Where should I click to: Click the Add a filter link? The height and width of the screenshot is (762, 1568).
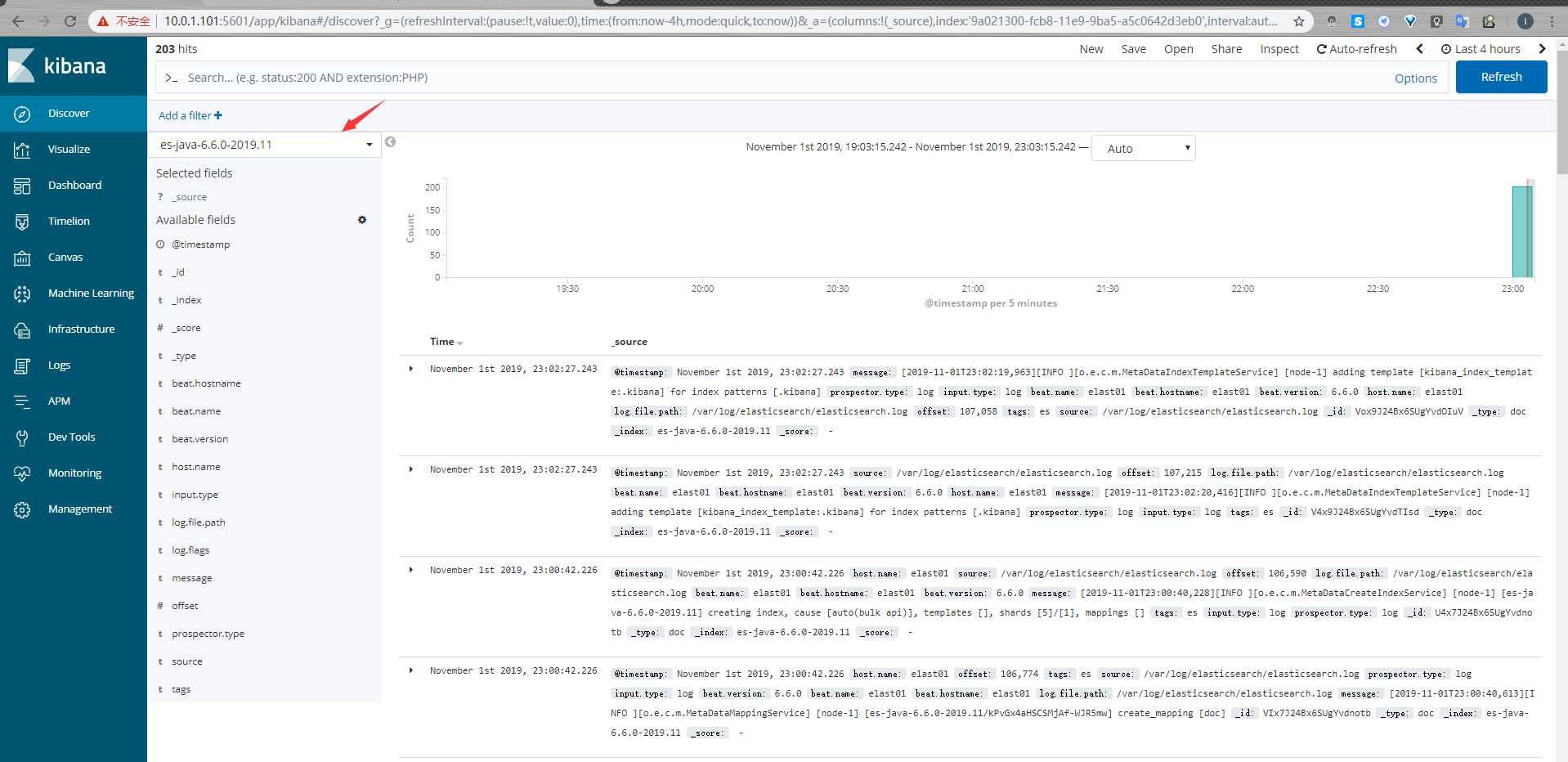click(x=190, y=115)
